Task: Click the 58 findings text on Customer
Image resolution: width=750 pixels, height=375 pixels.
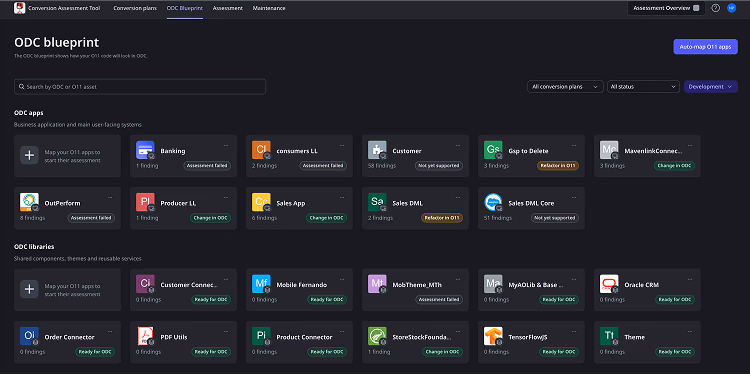Action: point(382,166)
